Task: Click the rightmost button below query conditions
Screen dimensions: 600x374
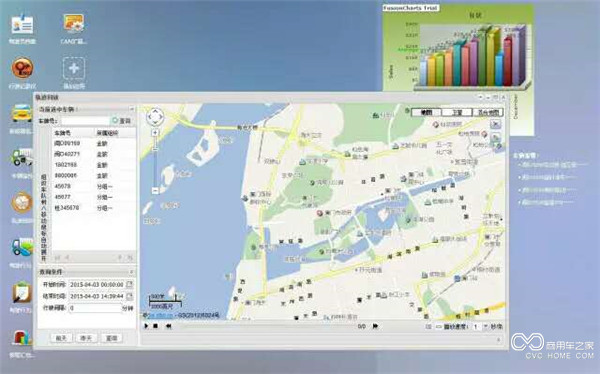Action: pos(111,338)
